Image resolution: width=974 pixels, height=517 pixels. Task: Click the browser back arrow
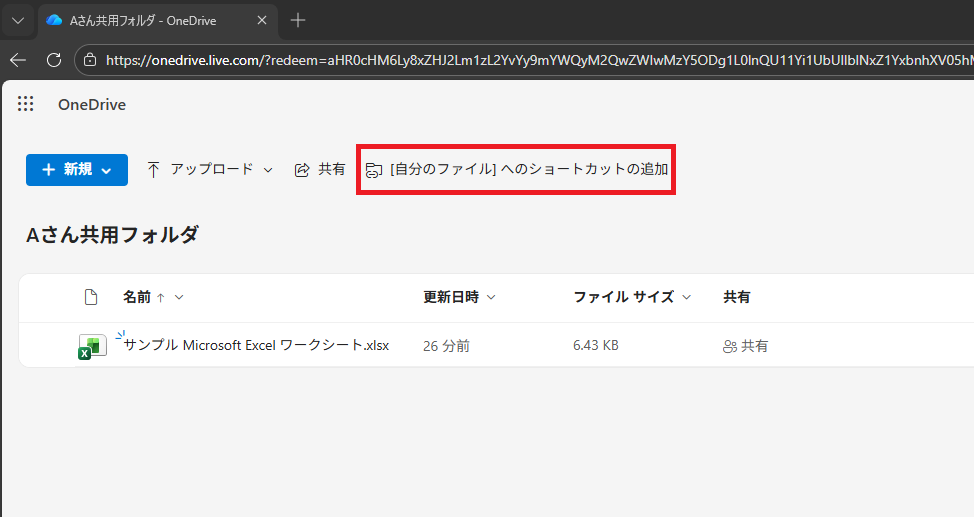(18, 60)
